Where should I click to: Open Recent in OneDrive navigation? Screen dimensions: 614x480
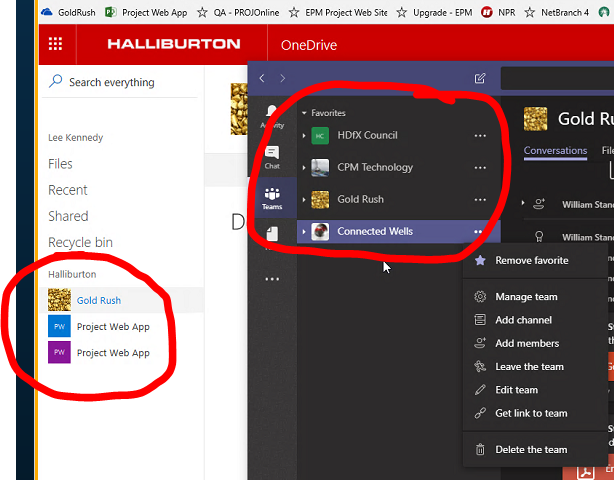pos(68,190)
